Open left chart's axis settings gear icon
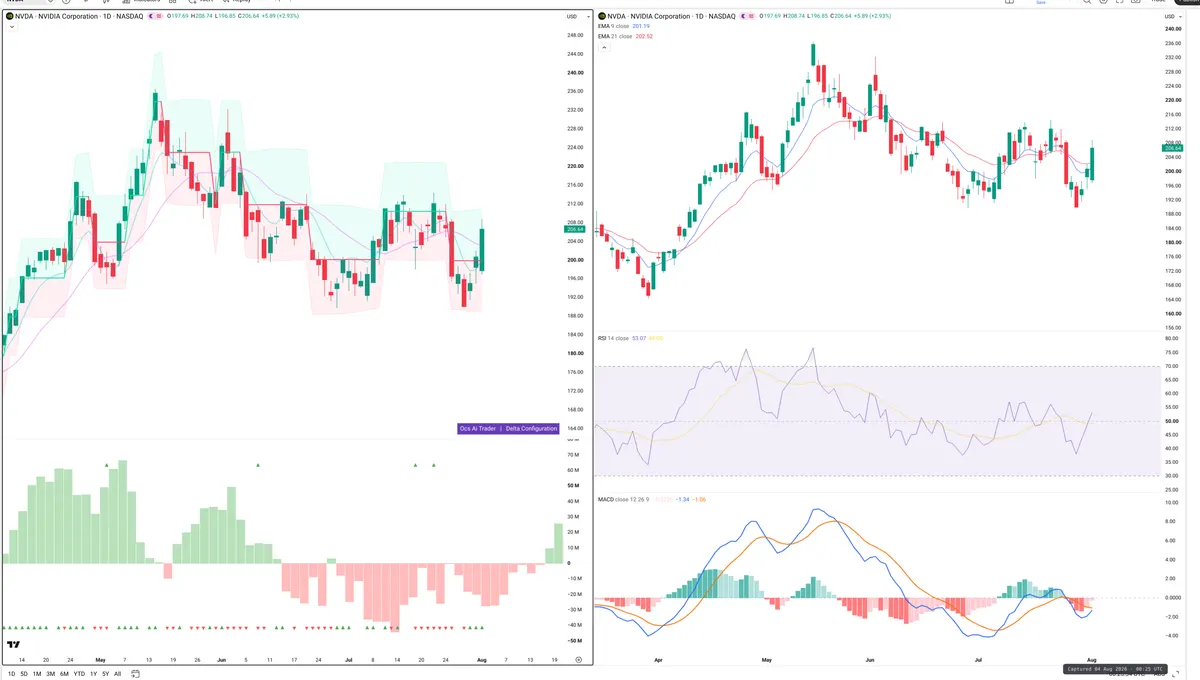Viewport: 1200px width, 680px height. [578, 660]
